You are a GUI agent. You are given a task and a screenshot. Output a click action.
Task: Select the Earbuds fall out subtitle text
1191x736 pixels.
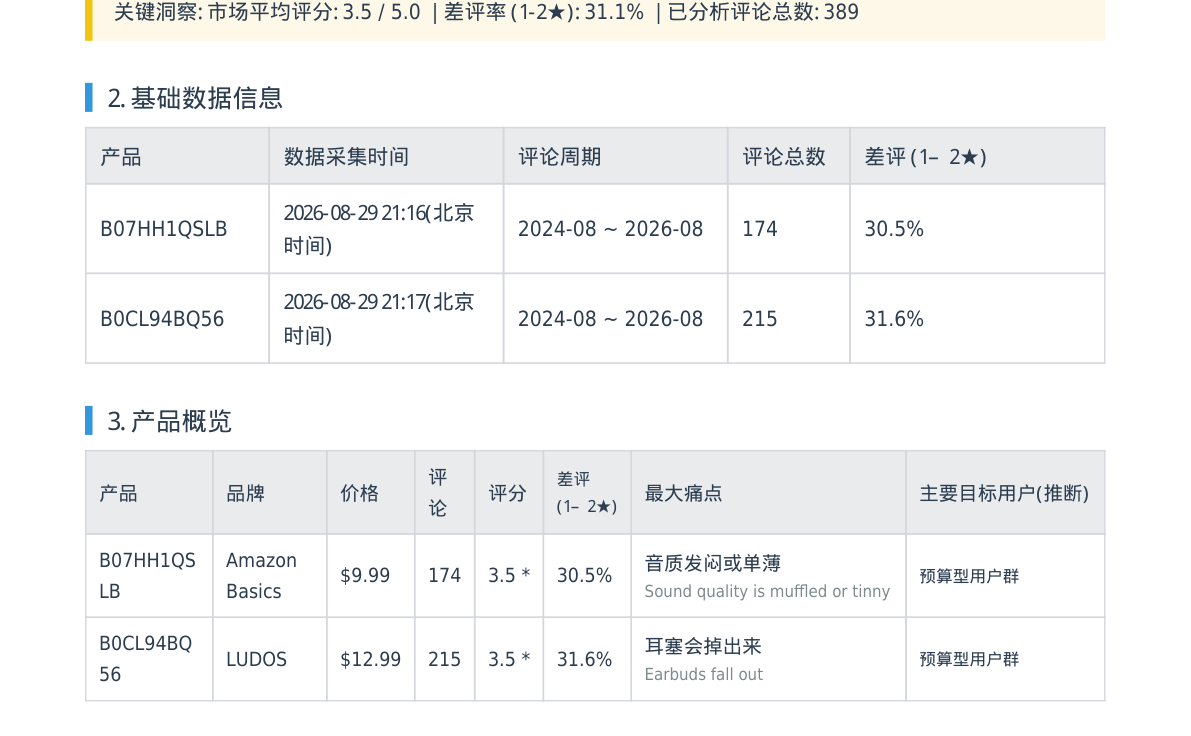tap(703, 674)
